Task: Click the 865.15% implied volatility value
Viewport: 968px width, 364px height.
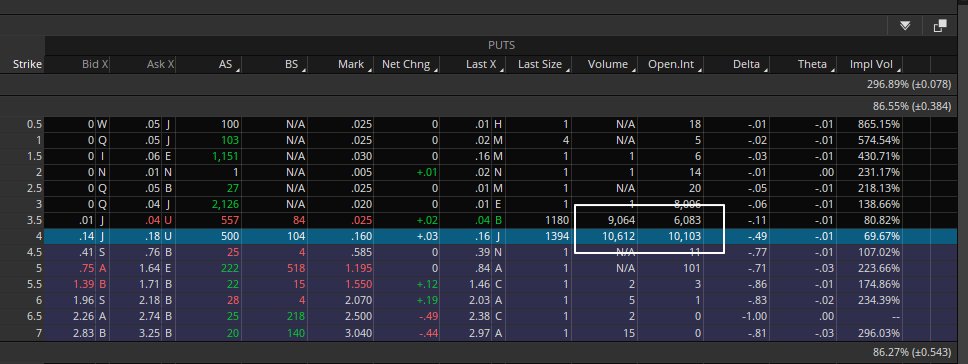Action: click(x=878, y=124)
